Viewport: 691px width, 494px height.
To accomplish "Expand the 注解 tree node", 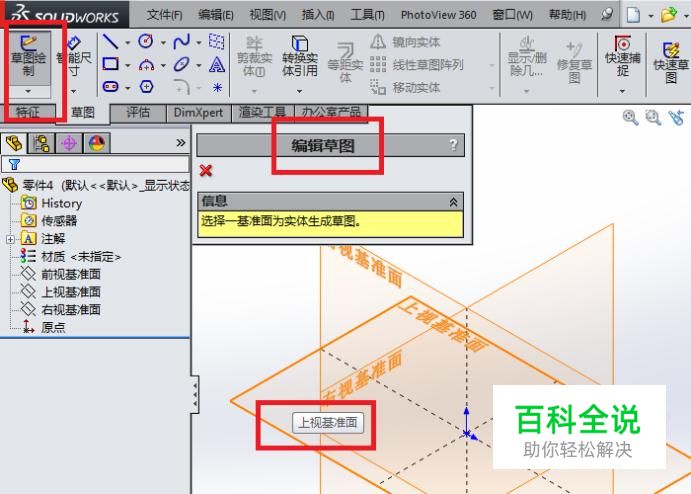I will click(10, 239).
